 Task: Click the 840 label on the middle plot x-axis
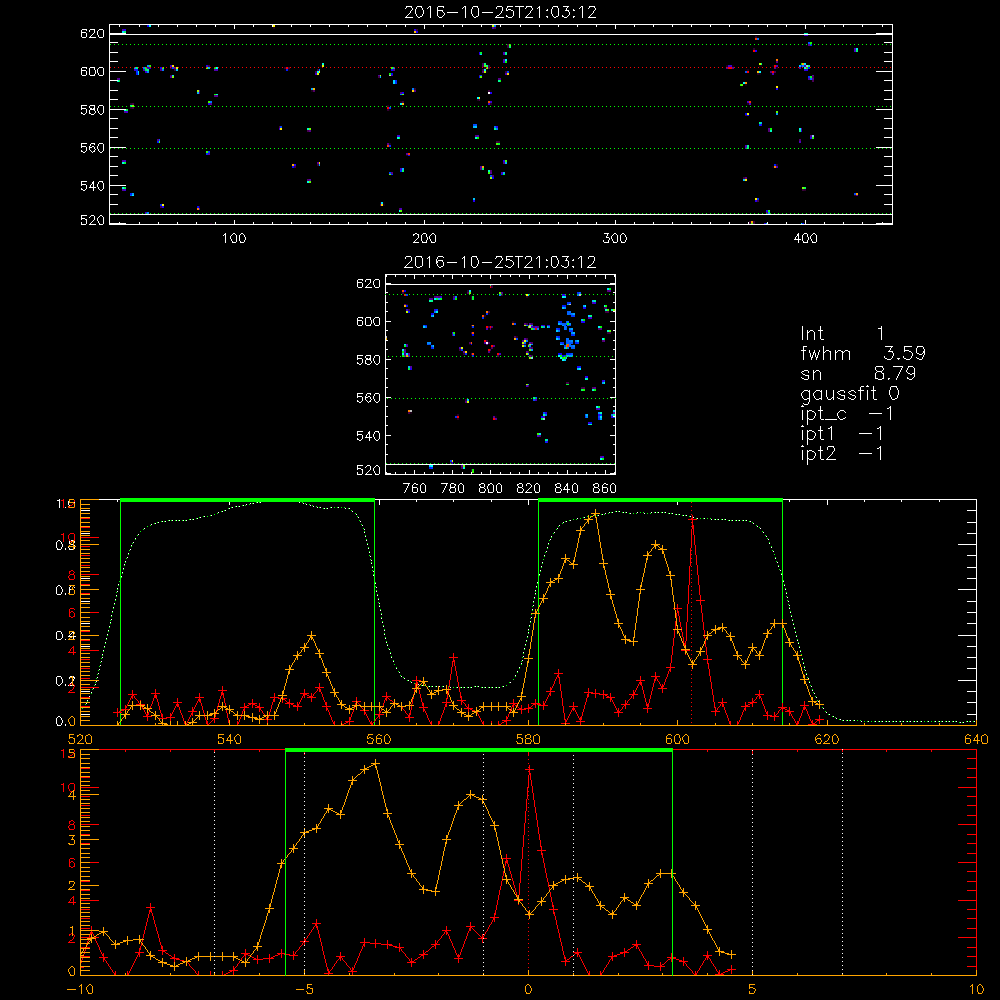(566, 489)
